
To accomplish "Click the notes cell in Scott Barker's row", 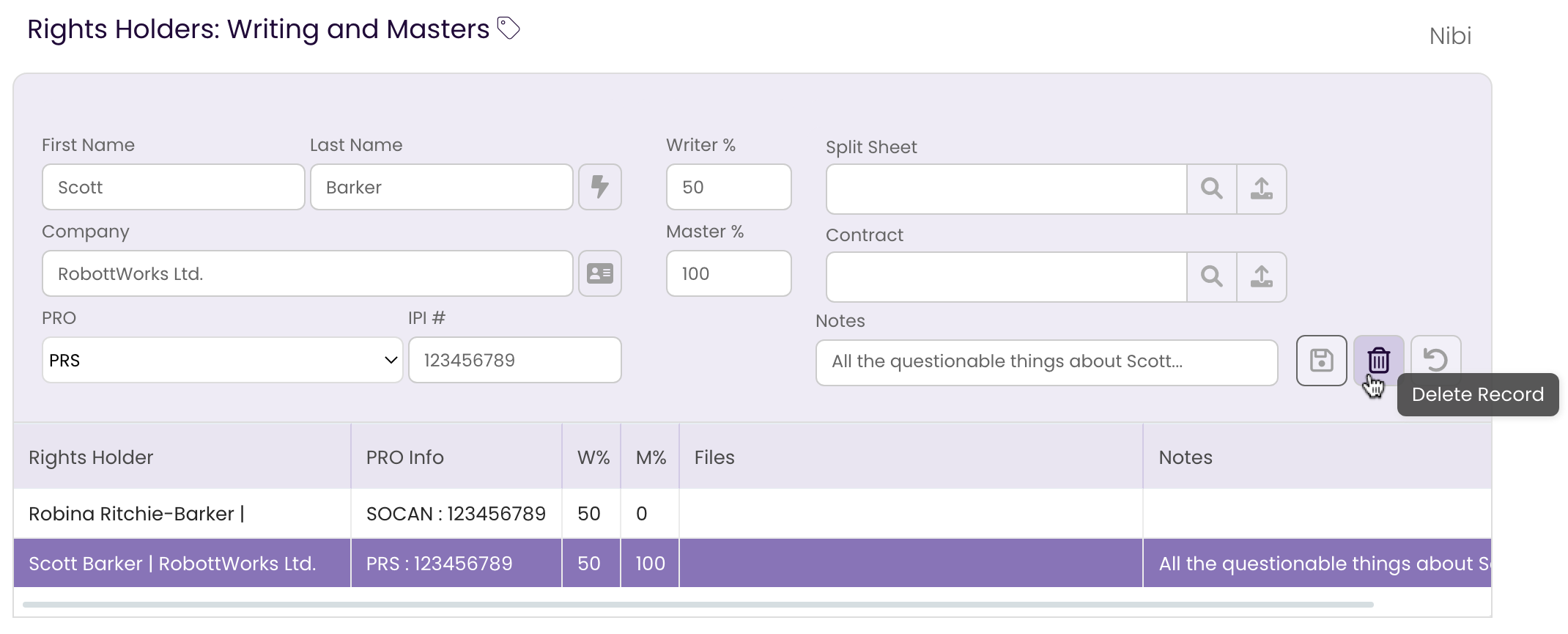I will (x=1317, y=564).
